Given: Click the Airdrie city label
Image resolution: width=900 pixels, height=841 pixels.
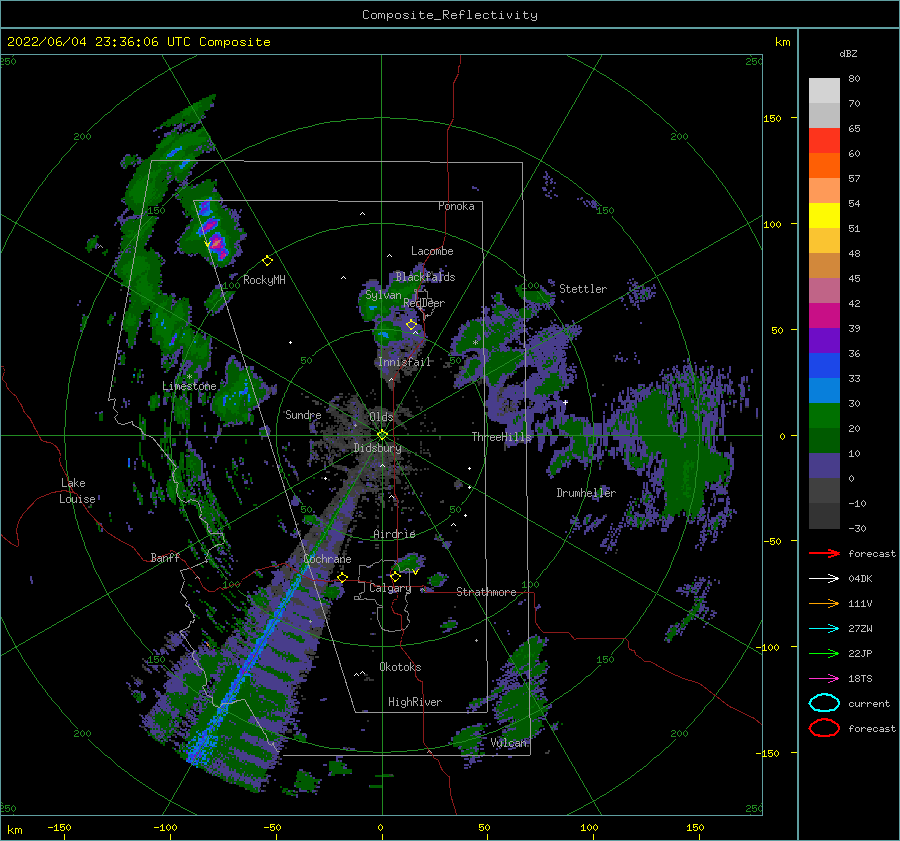Looking at the screenshot, I should point(394,534).
